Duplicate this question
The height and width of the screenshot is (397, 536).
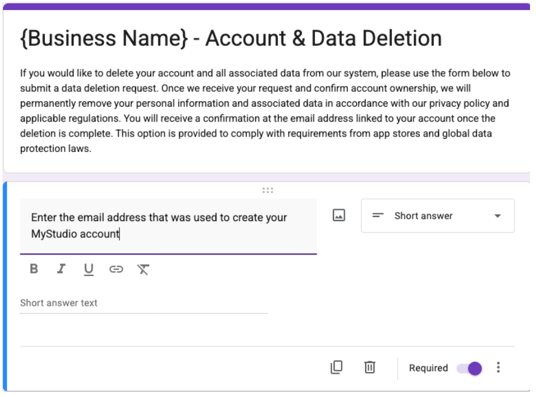pos(336,368)
